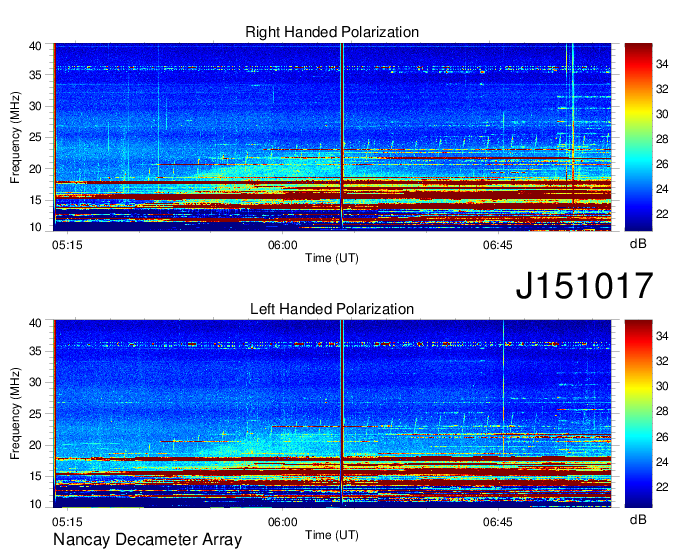Click the Left Handed Polarization spectrogram image
Image resolution: width=680 pixels, height=552 pixels.
(332, 414)
